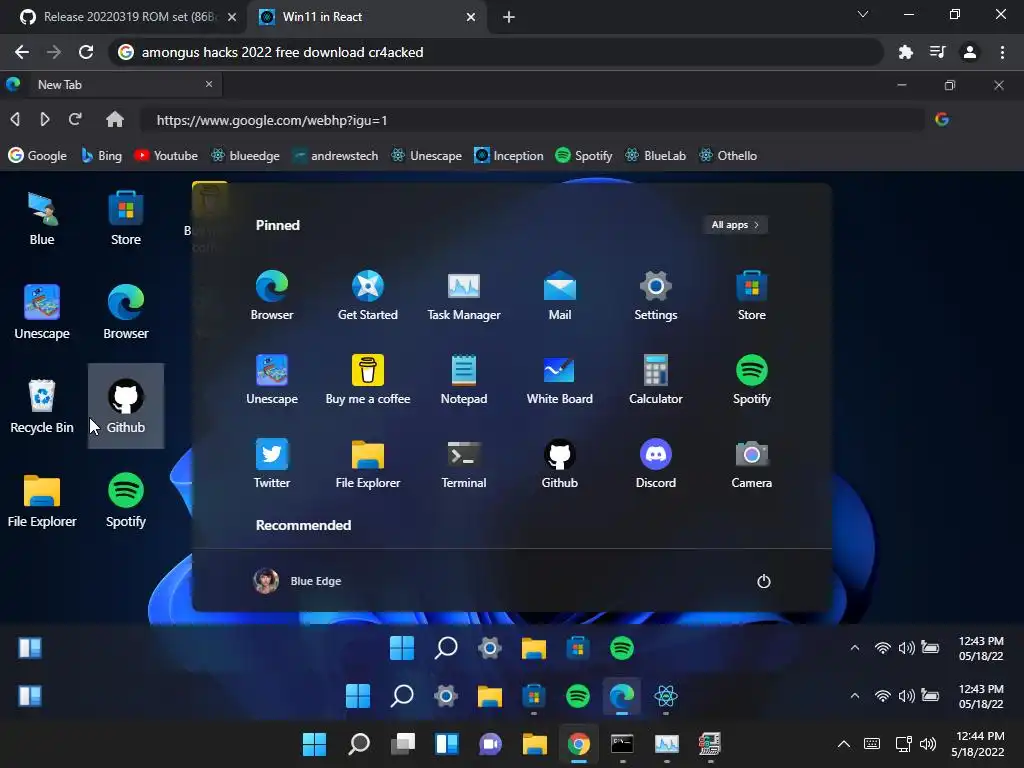Click the Chrome address bar
Image resolution: width=1024 pixels, height=768 pixels.
click(496, 52)
